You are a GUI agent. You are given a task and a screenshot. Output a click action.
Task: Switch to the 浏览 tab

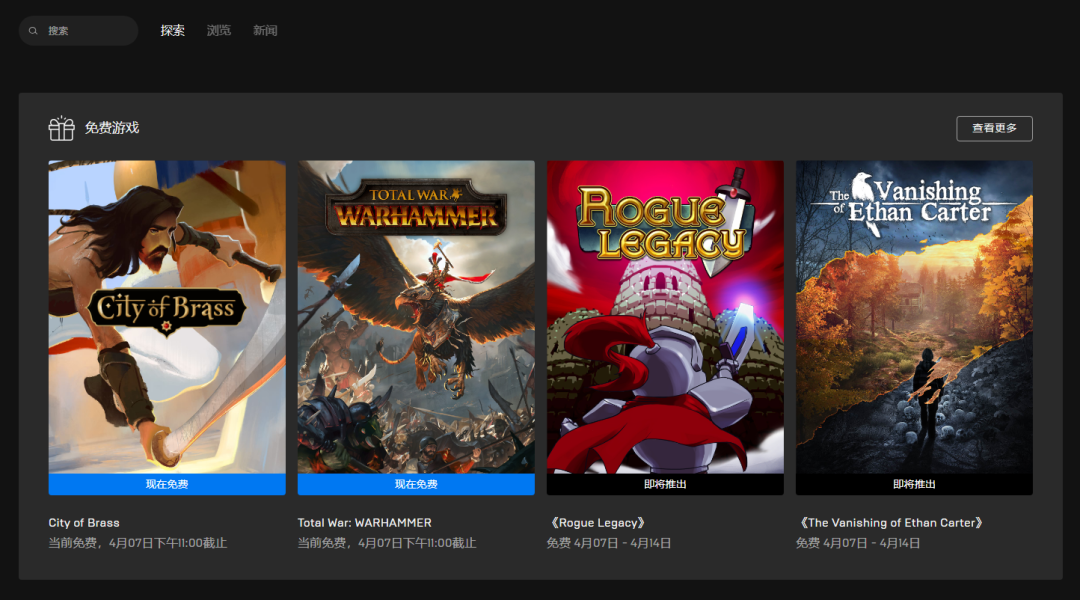(x=218, y=30)
